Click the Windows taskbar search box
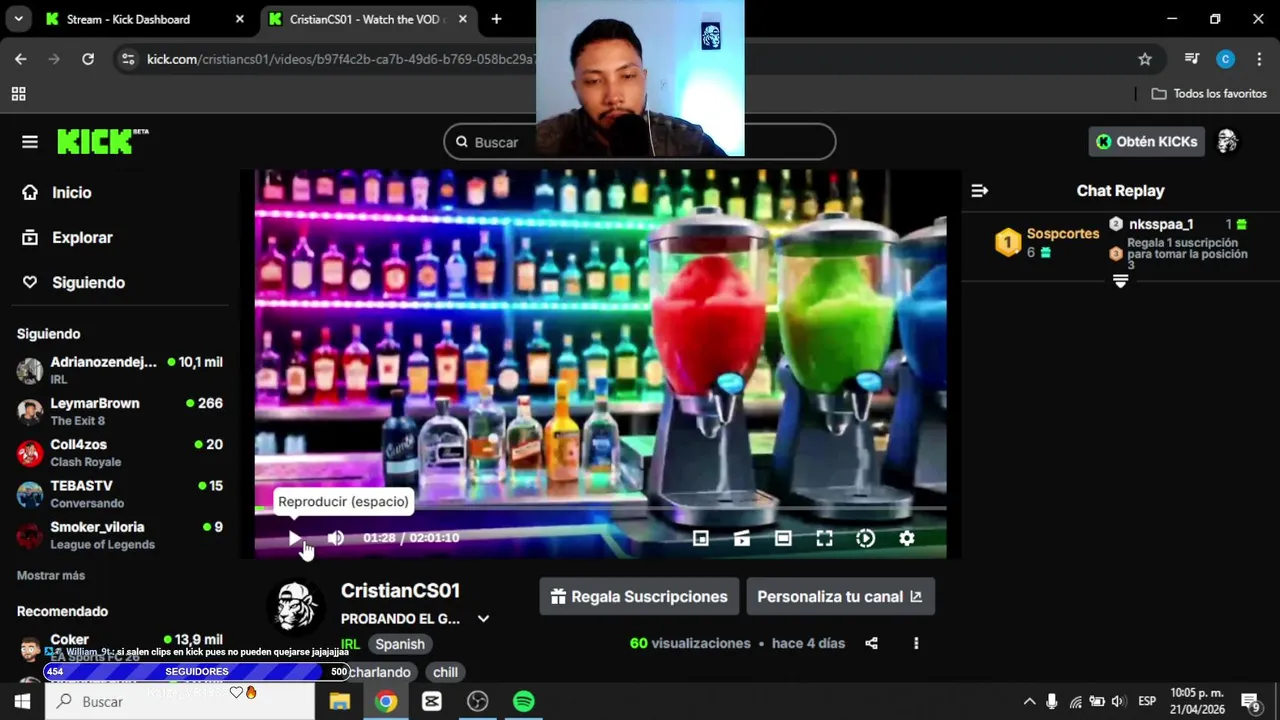This screenshot has height=720, width=1280. click(x=180, y=702)
